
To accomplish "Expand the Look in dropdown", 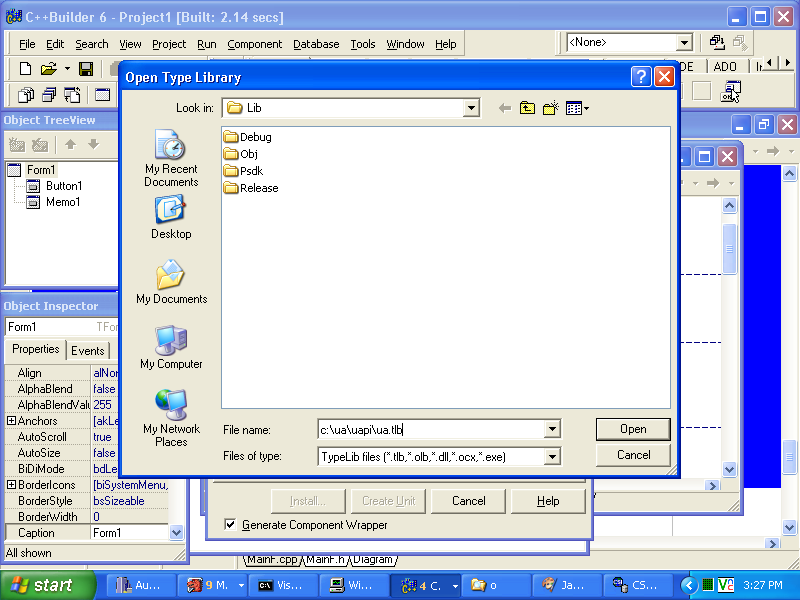I will pos(471,108).
